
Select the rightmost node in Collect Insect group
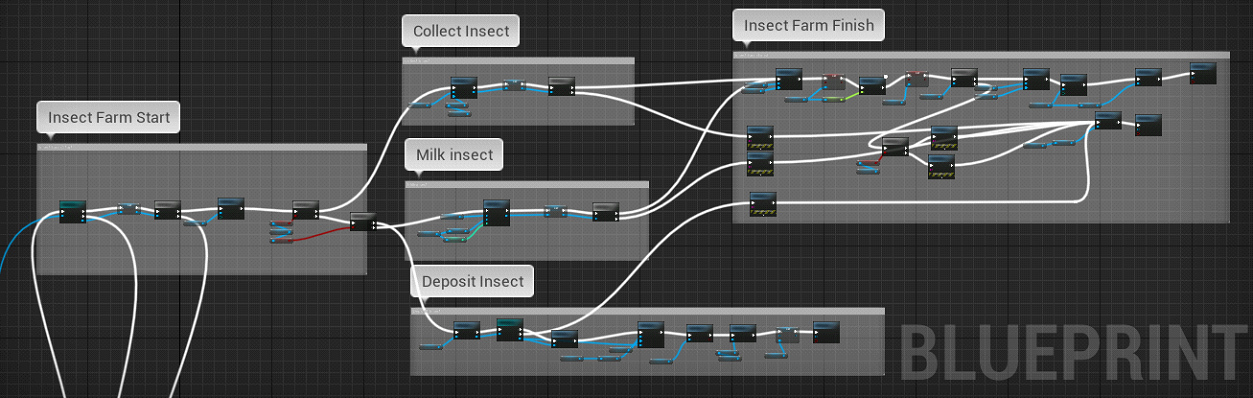point(561,86)
